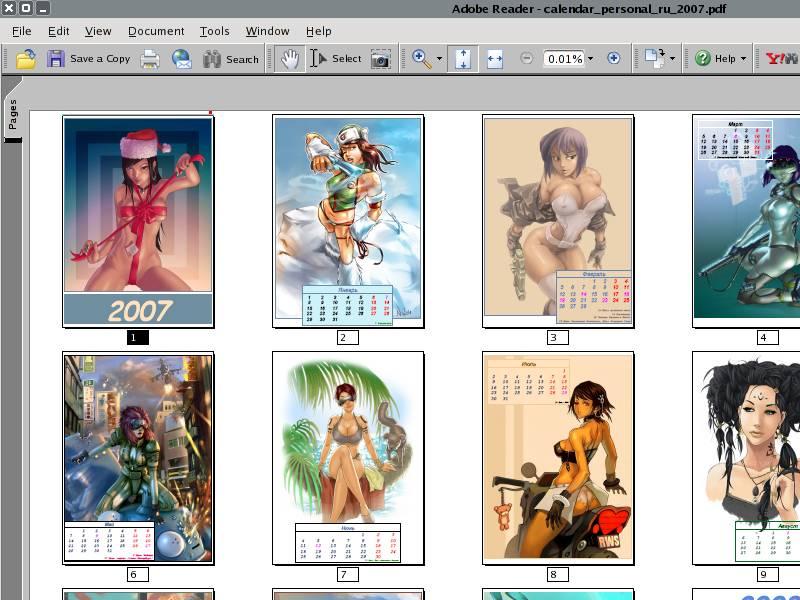Click the Rotate page view icon
Viewport: 800px width, 600px height.
click(655, 59)
